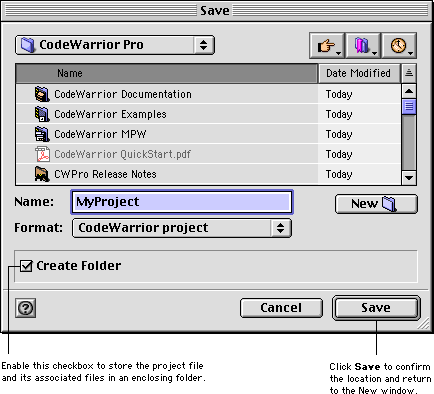Click the file list scroll thumb
This screenshot has width=434, height=394.
click(409, 107)
